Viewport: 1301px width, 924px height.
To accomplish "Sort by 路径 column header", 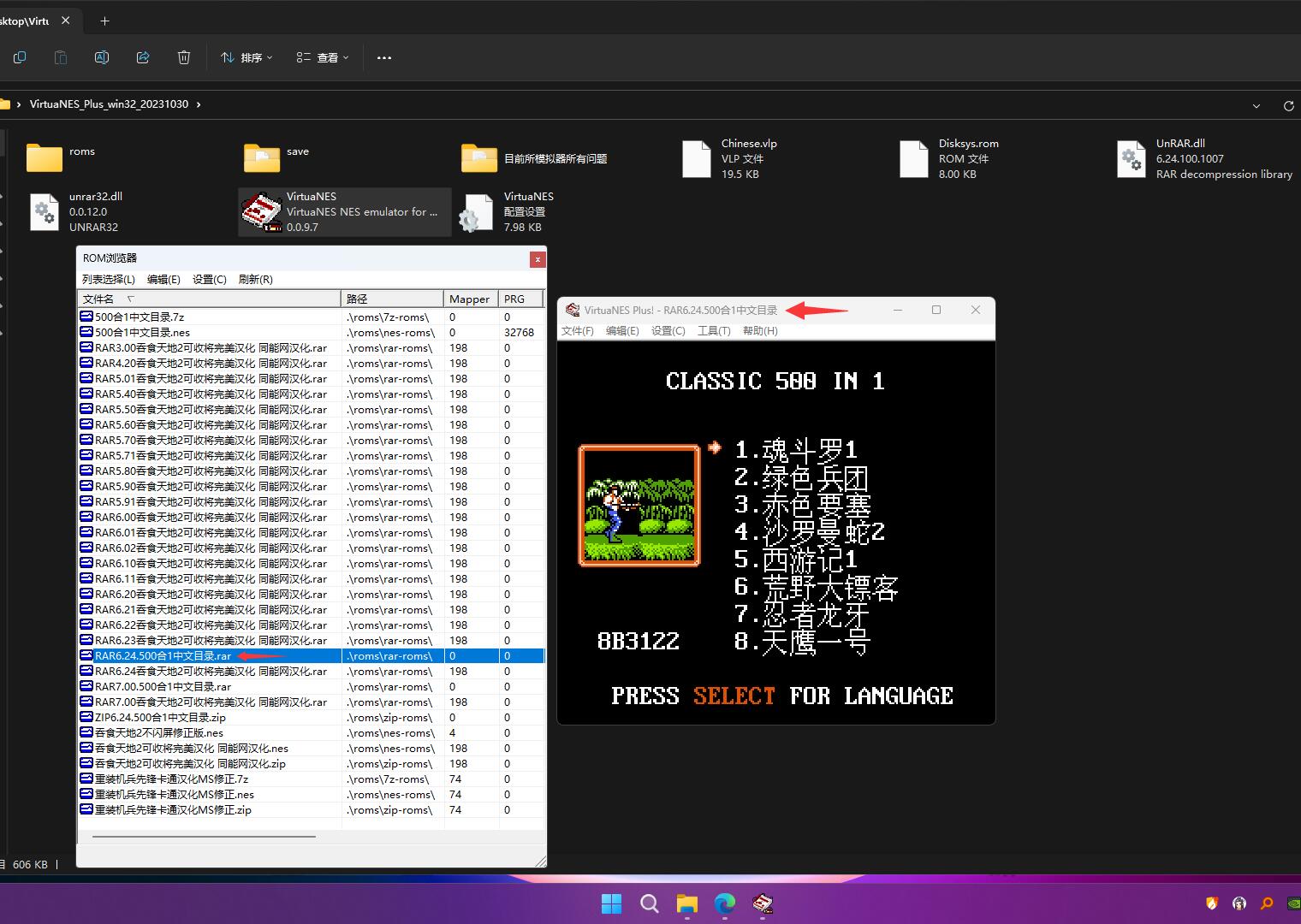I will point(393,299).
